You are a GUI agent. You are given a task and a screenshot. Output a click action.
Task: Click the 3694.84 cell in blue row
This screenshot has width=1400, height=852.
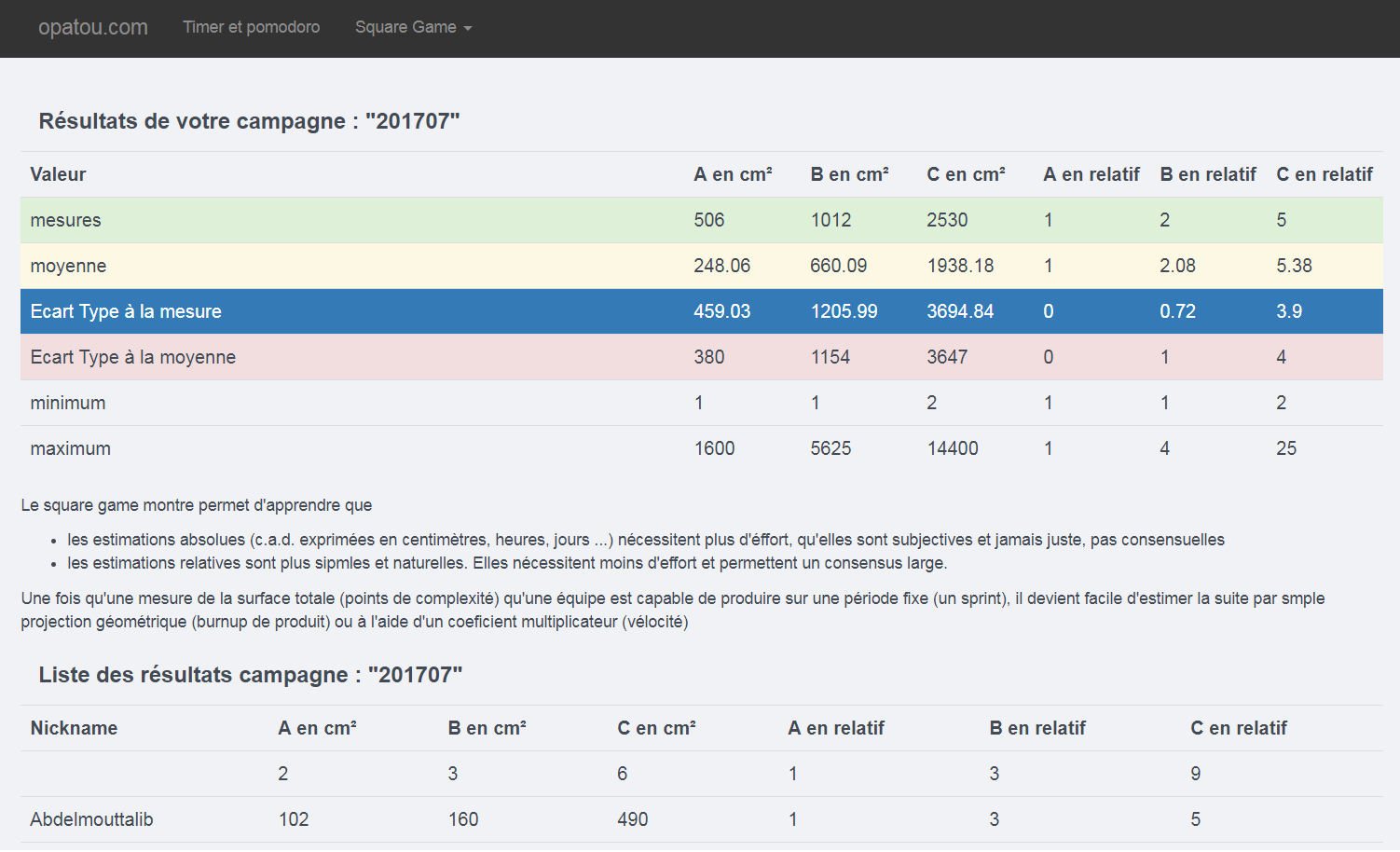[x=959, y=311]
